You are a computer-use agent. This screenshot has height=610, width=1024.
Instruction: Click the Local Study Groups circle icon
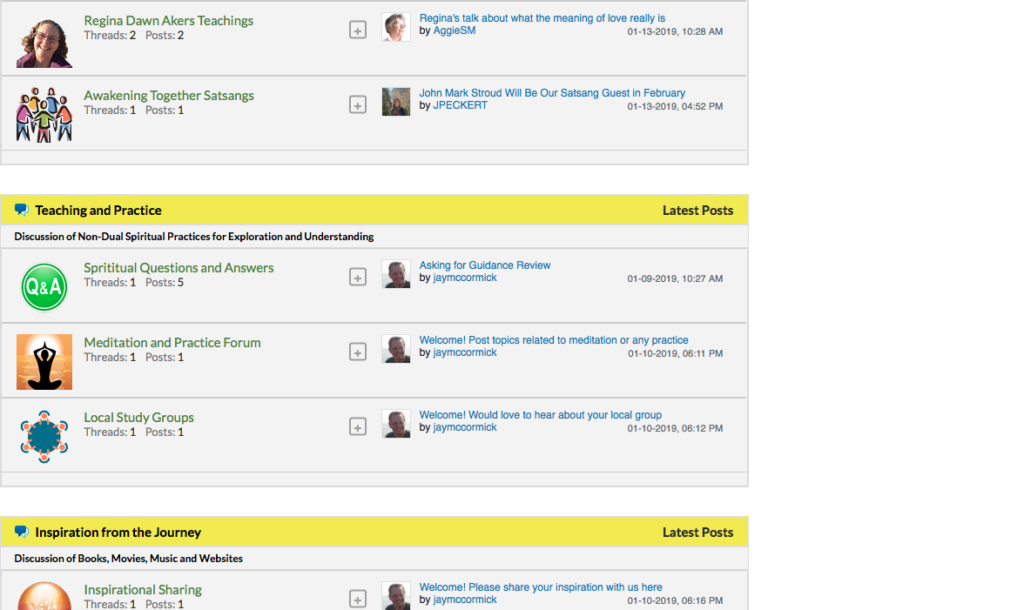pos(44,436)
